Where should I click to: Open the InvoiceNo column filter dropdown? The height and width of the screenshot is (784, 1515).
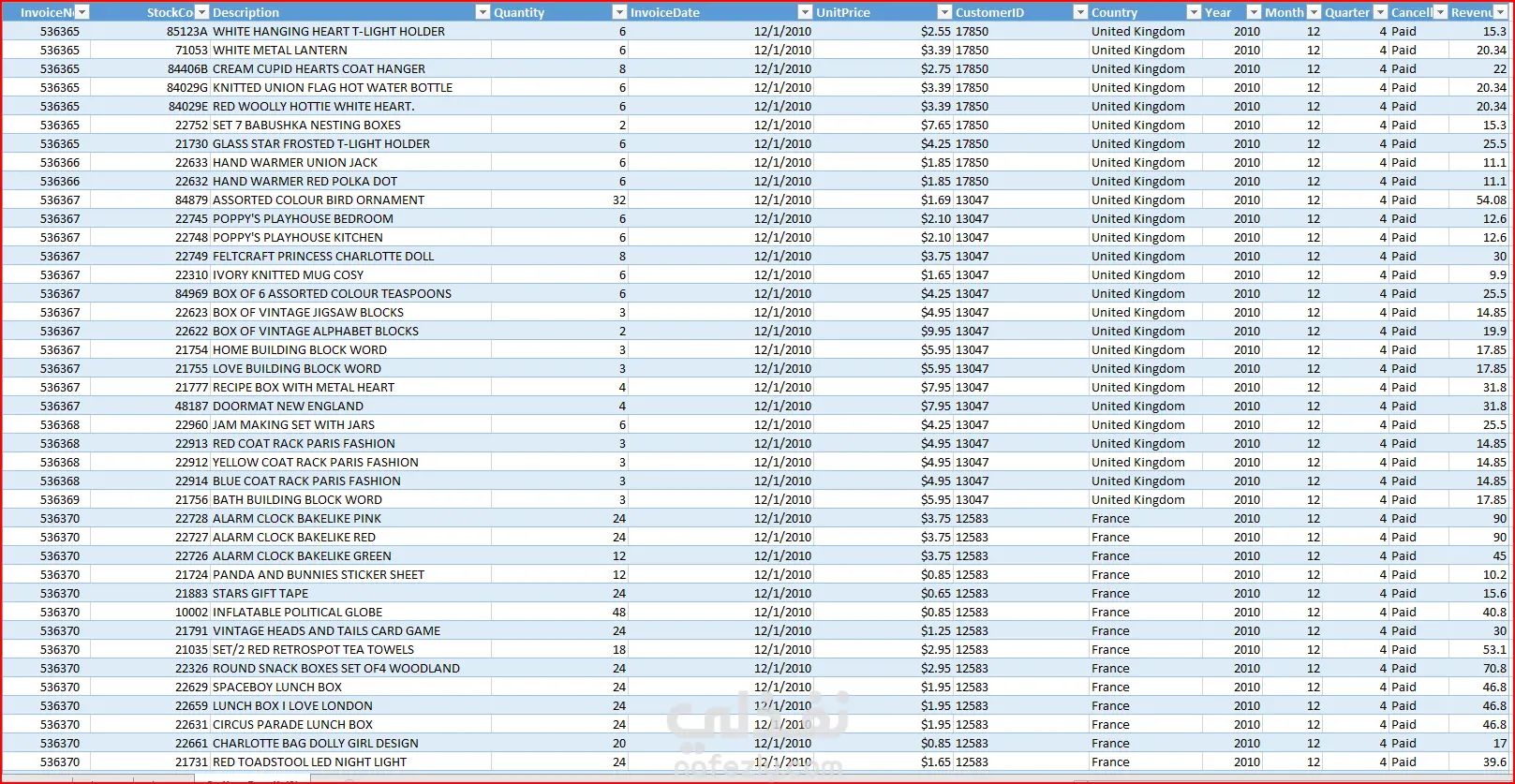point(82,12)
